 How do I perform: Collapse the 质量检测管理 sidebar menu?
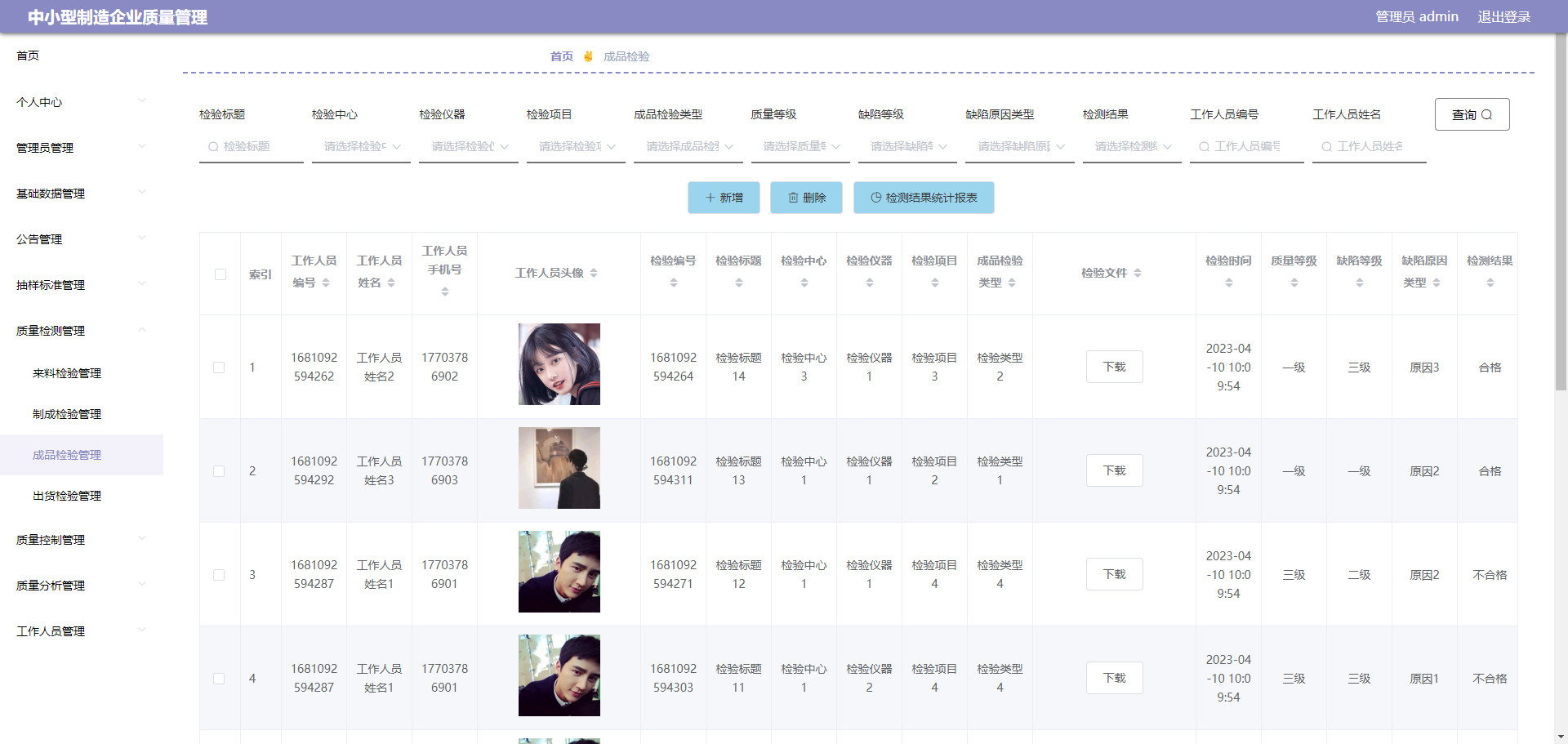point(82,331)
